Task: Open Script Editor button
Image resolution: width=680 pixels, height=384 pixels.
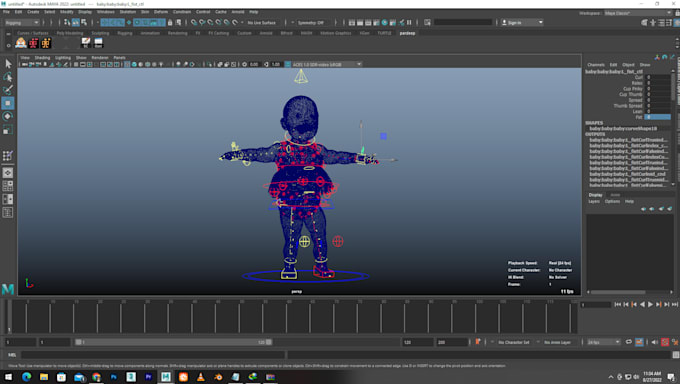Action: [x=676, y=355]
